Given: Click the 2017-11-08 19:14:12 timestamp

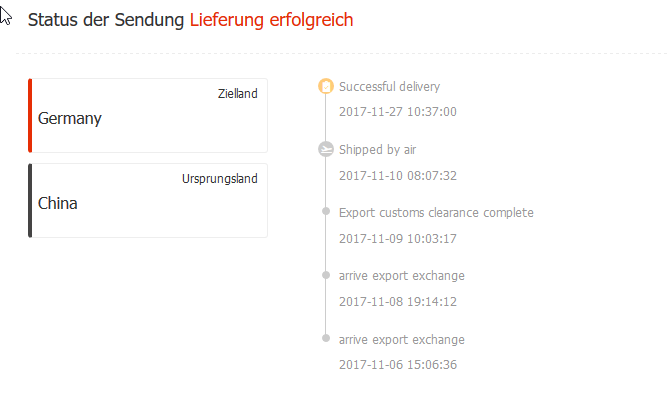Looking at the screenshot, I should coord(398,302).
